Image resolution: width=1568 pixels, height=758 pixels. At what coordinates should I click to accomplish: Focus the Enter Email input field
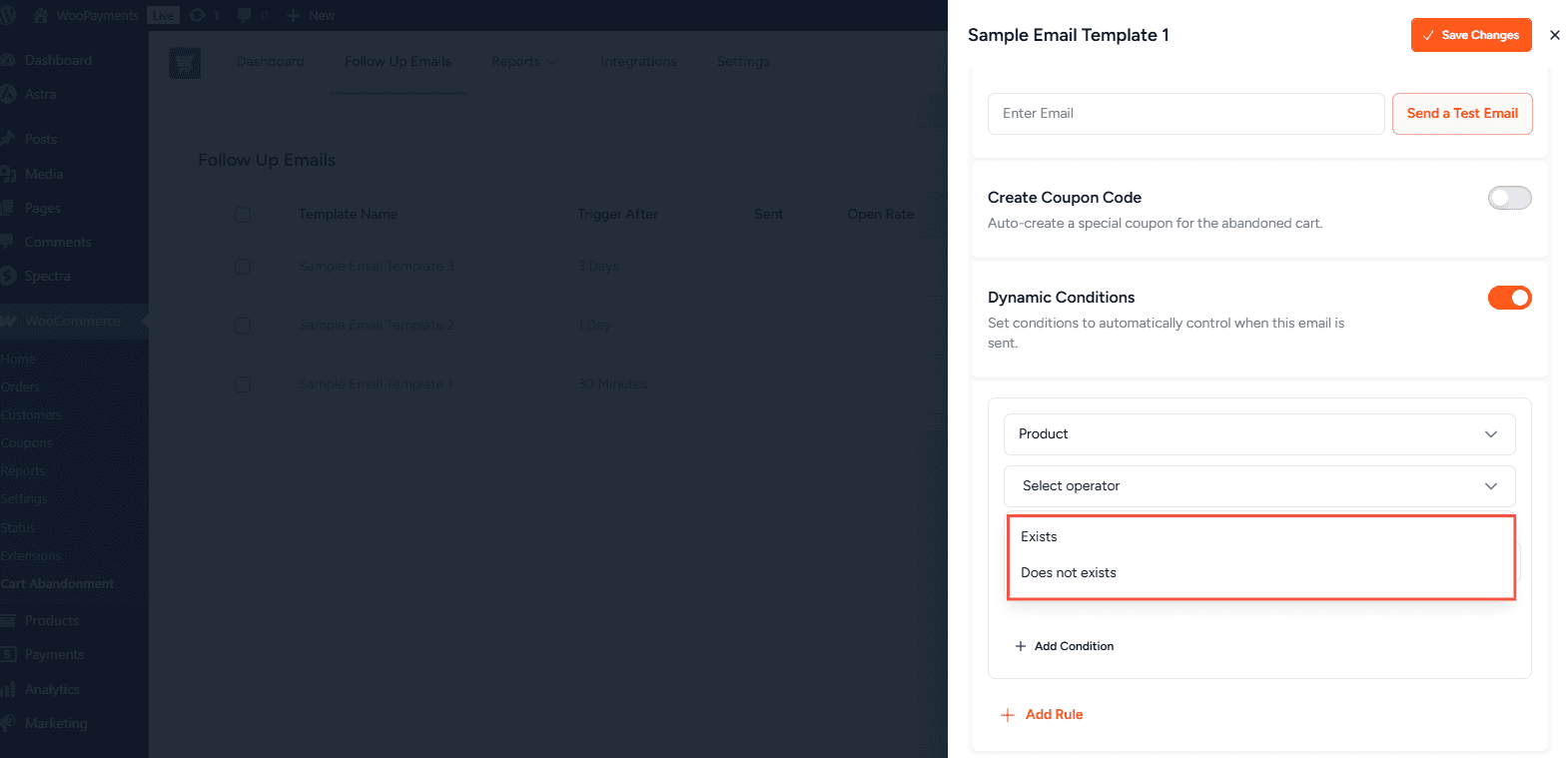click(1185, 114)
